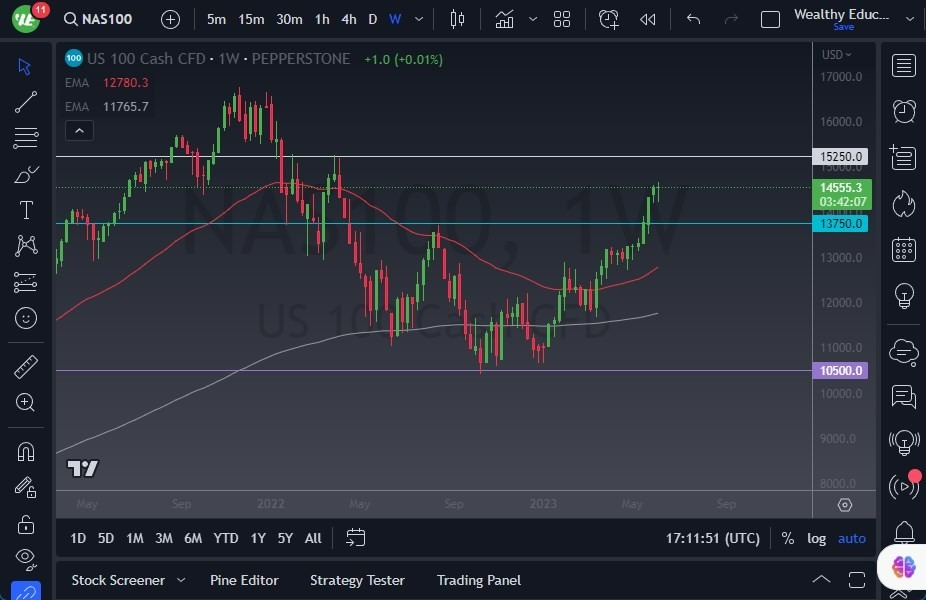Toggle visibility of all drawings

(25, 559)
